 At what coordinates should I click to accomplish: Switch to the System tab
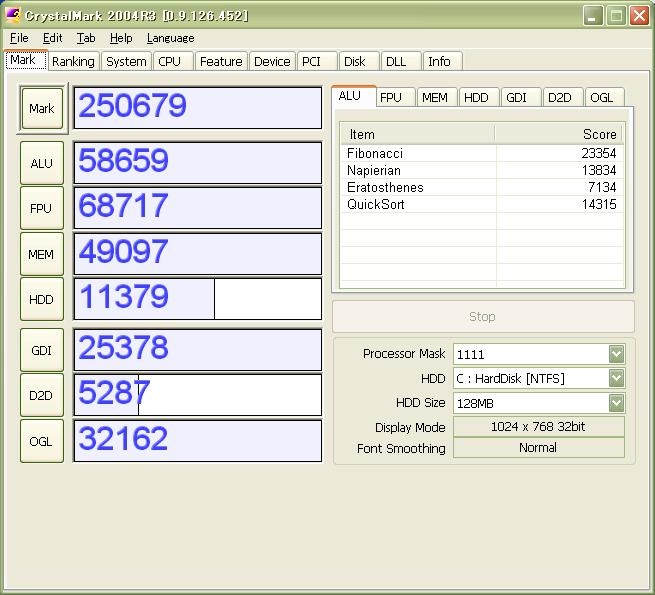126,61
